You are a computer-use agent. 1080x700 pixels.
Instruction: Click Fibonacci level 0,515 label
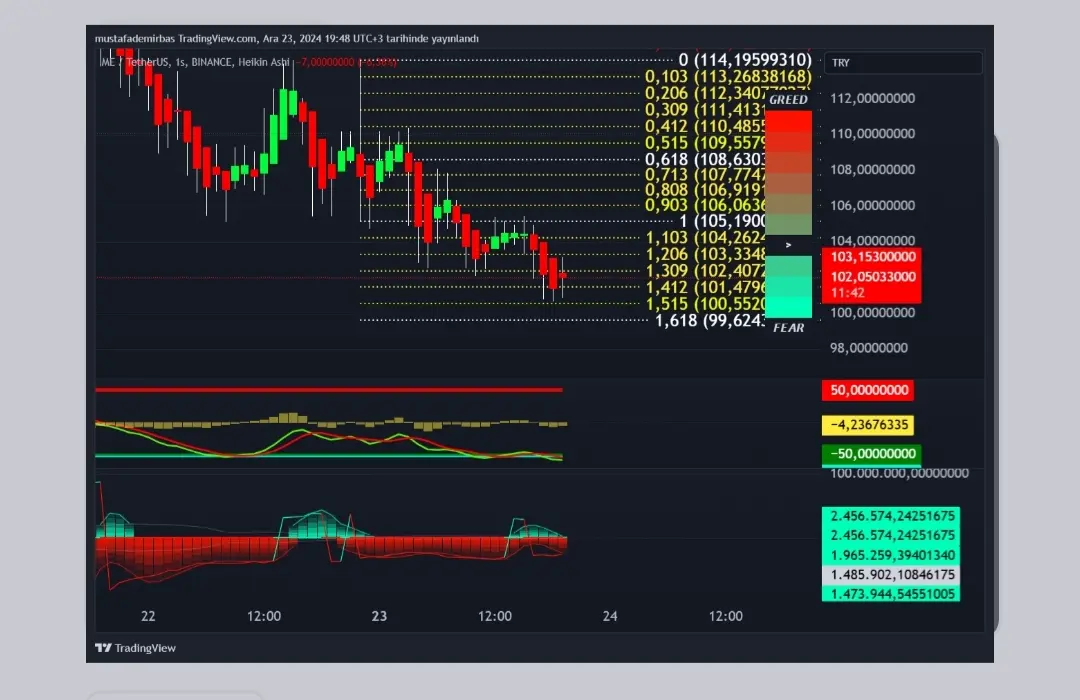point(705,143)
